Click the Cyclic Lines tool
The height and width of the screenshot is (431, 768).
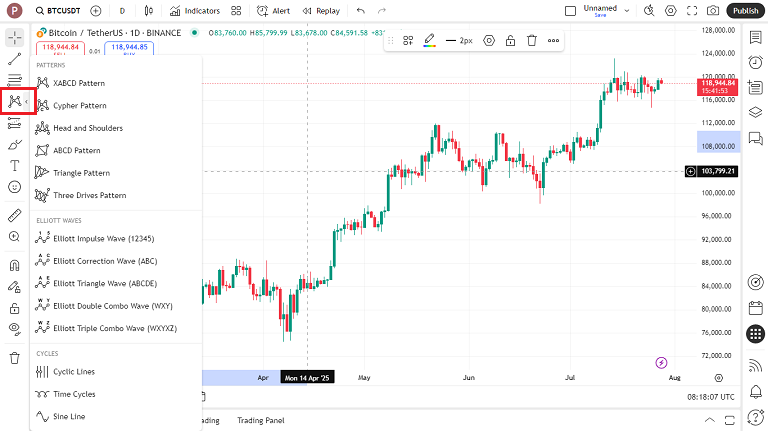(73, 371)
